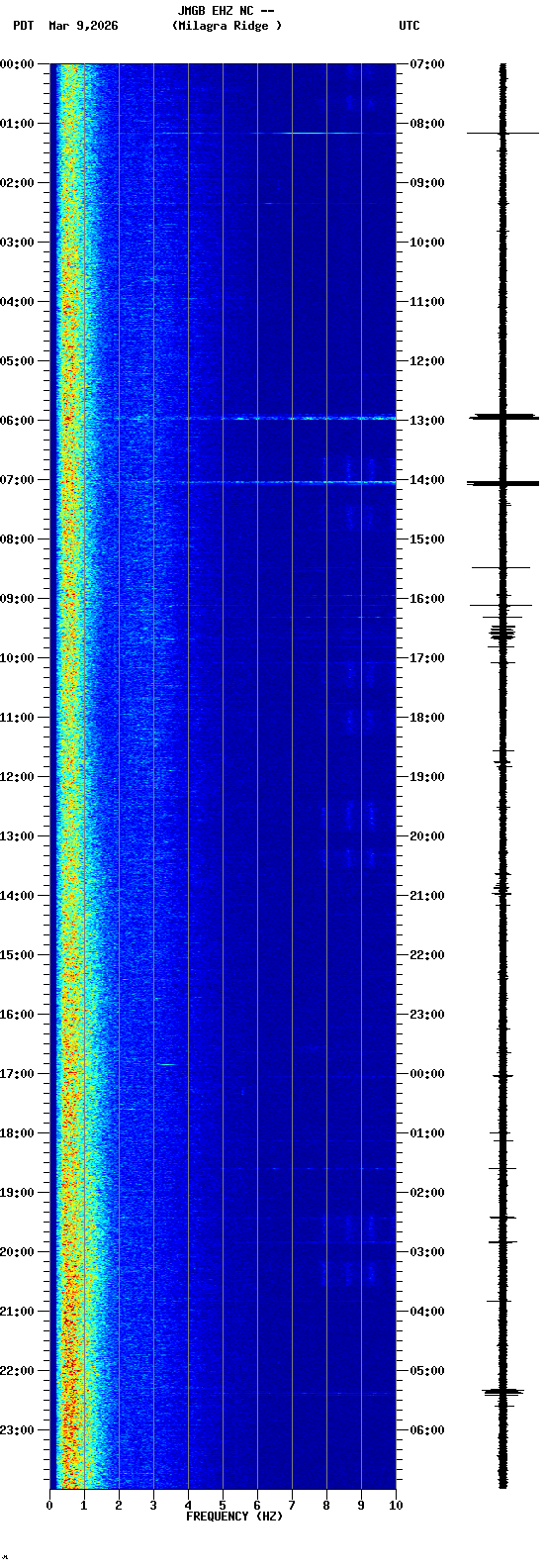Click frequency axis tick label '5'

223,1506
